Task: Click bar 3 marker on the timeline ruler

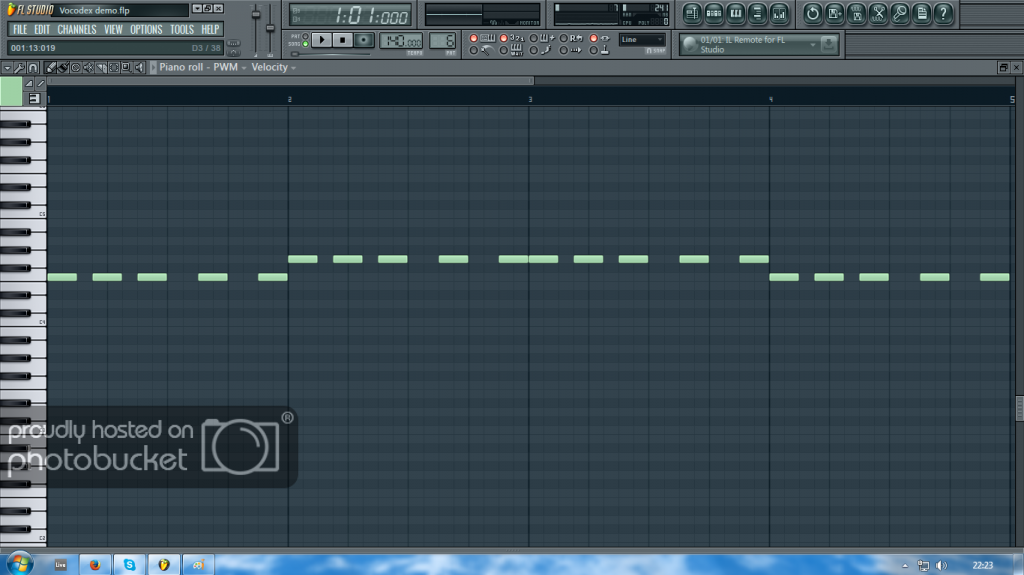Action: coord(530,99)
